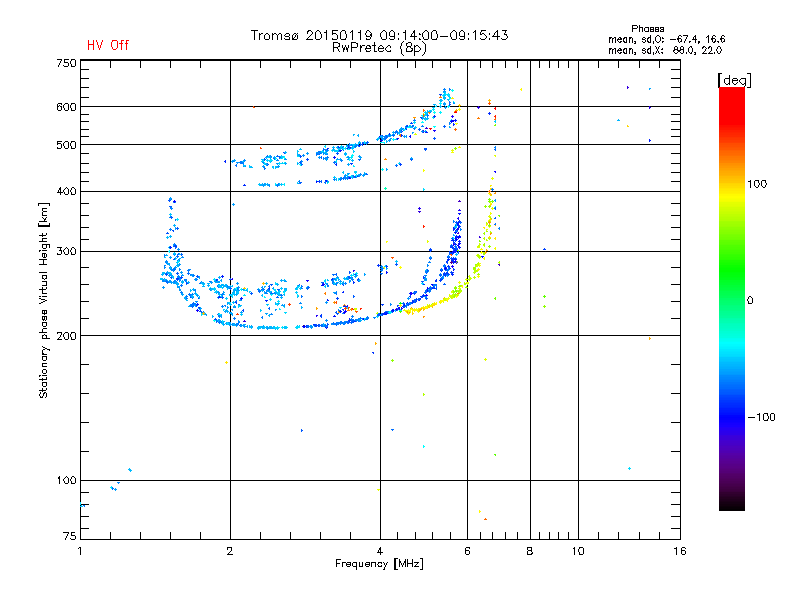Click the frequency axis label "1"
This screenshot has width=800, height=600.
coord(80,551)
